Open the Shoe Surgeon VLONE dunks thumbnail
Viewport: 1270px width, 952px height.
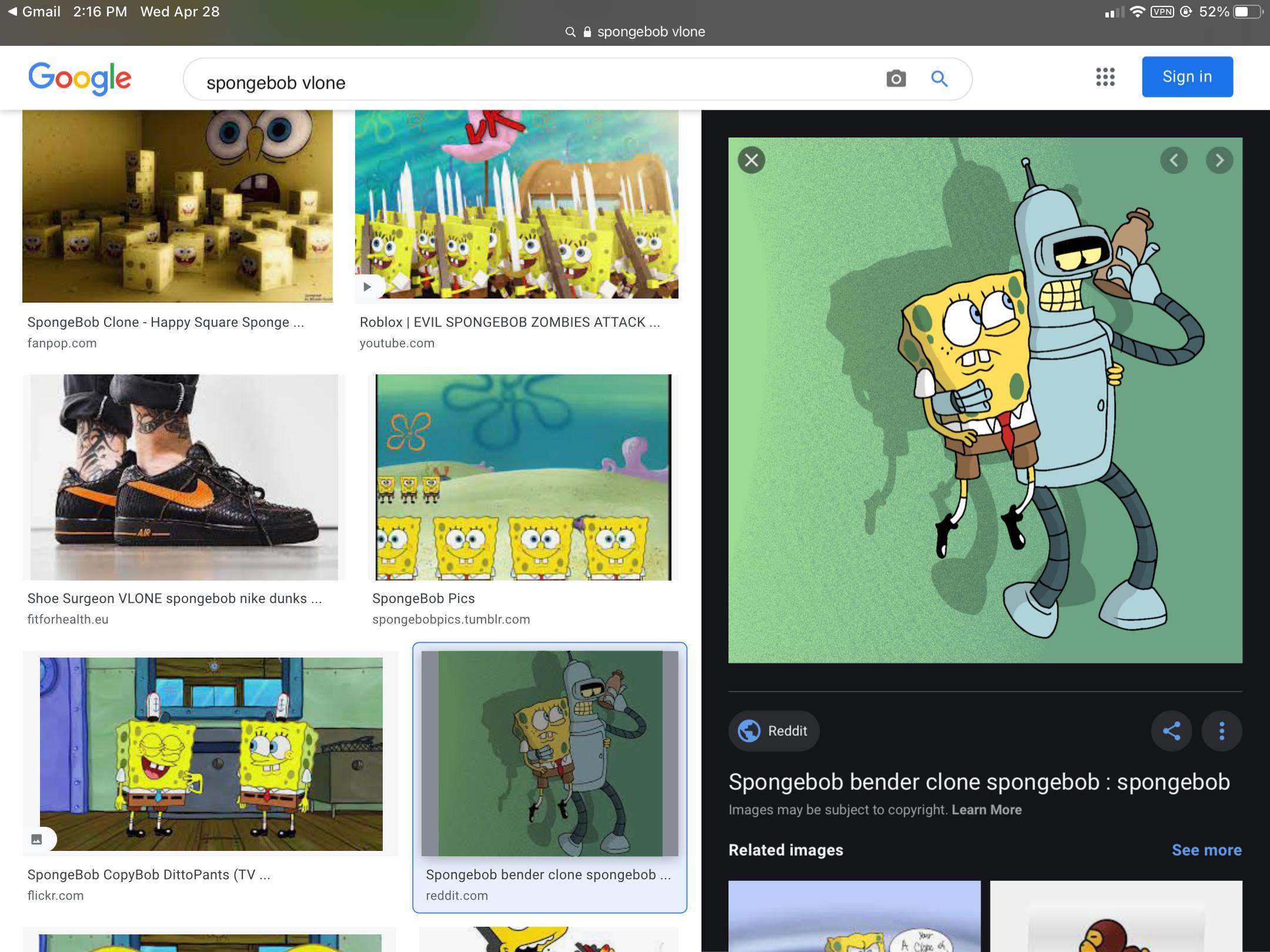[183, 477]
